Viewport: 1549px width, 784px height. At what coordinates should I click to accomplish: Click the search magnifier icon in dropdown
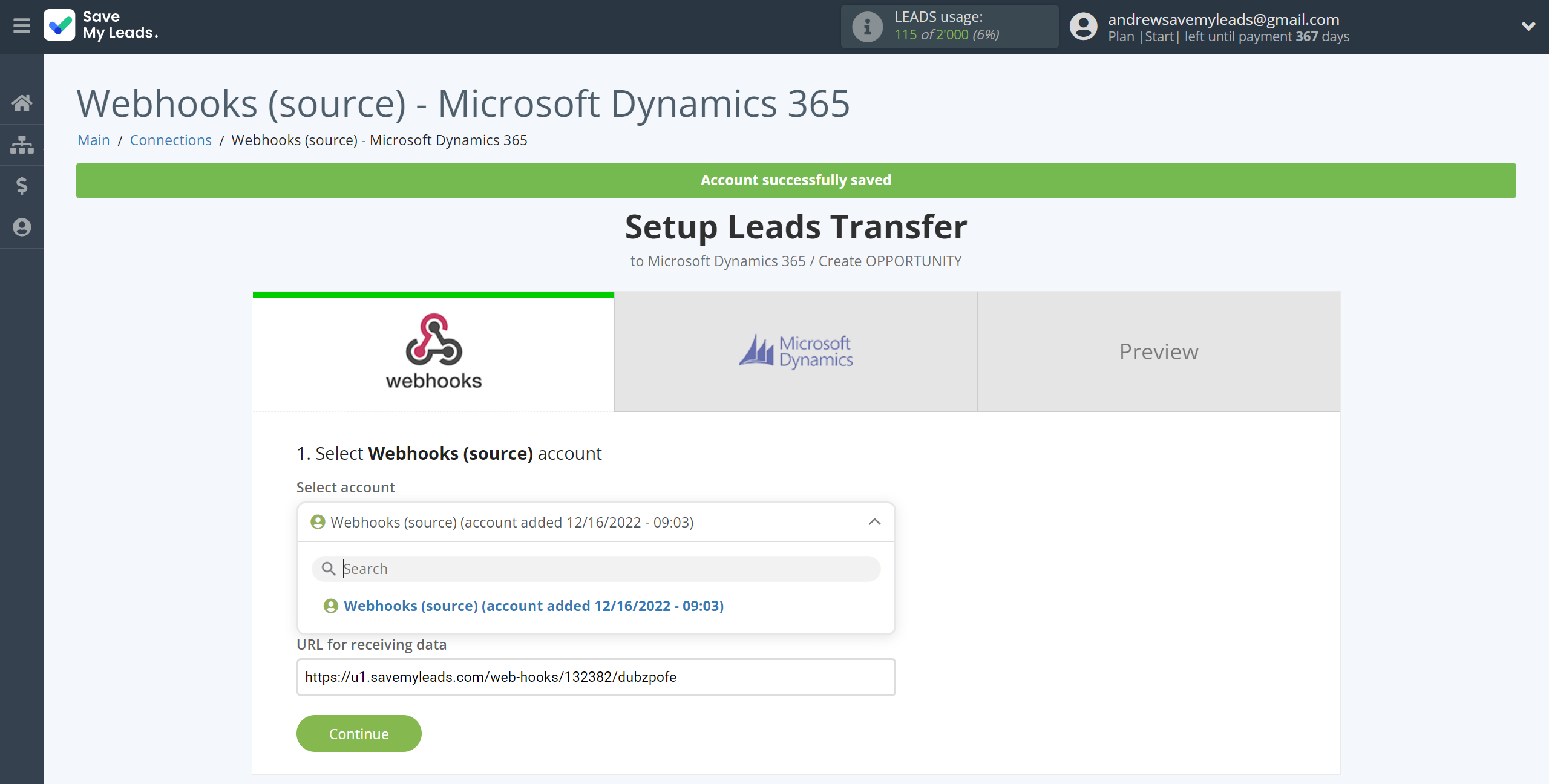pyautogui.click(x=329, y=569)
